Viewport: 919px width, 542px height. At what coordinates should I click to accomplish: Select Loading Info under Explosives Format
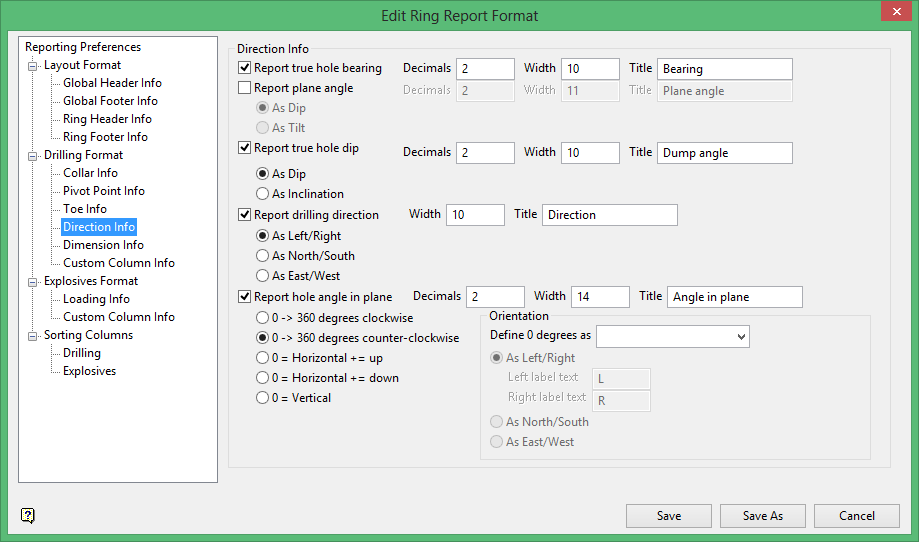tap(96, 299)
